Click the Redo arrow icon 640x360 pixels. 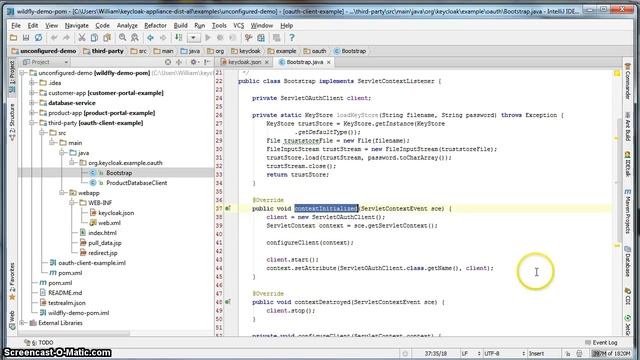[x=66, y=38]
